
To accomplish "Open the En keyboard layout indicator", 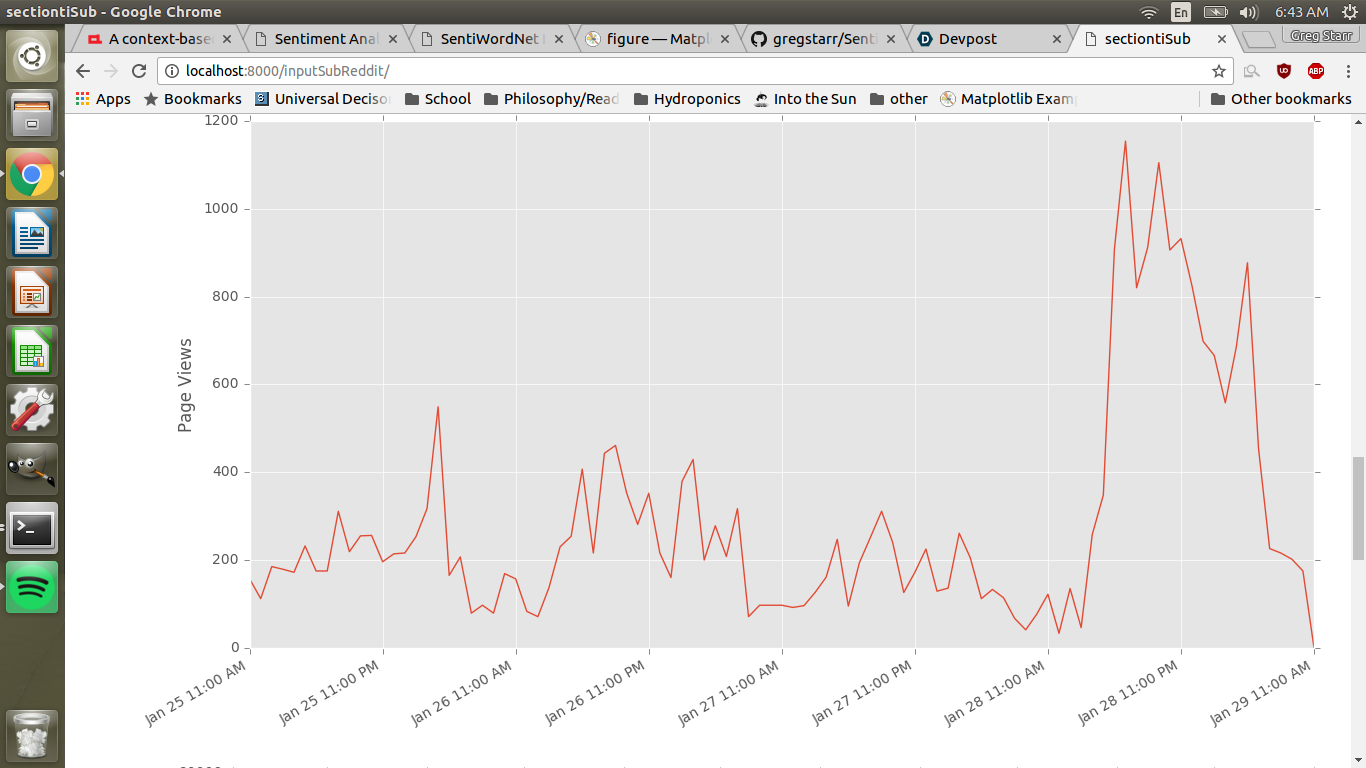I will click(1181, 12).
